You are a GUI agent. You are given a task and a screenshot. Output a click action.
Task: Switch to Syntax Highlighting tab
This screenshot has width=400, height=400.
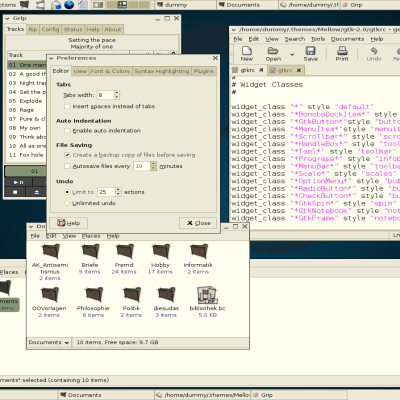pos(162,71)
